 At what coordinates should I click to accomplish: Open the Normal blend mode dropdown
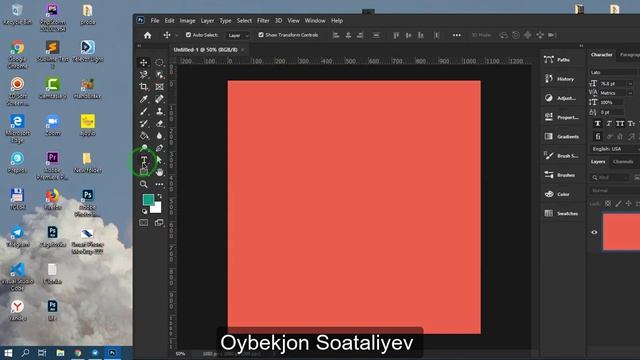click(x=614, y=191)
